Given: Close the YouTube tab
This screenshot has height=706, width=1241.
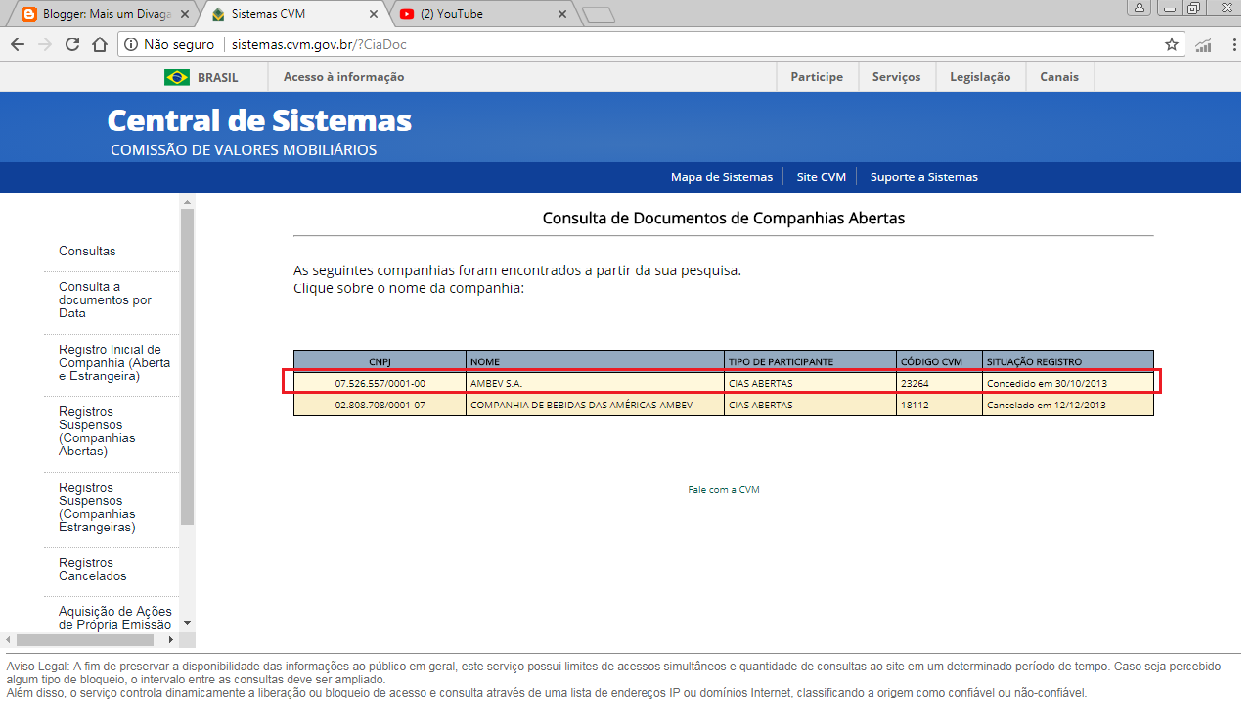Looking at the screenshot, I should [x=562, y=14].
